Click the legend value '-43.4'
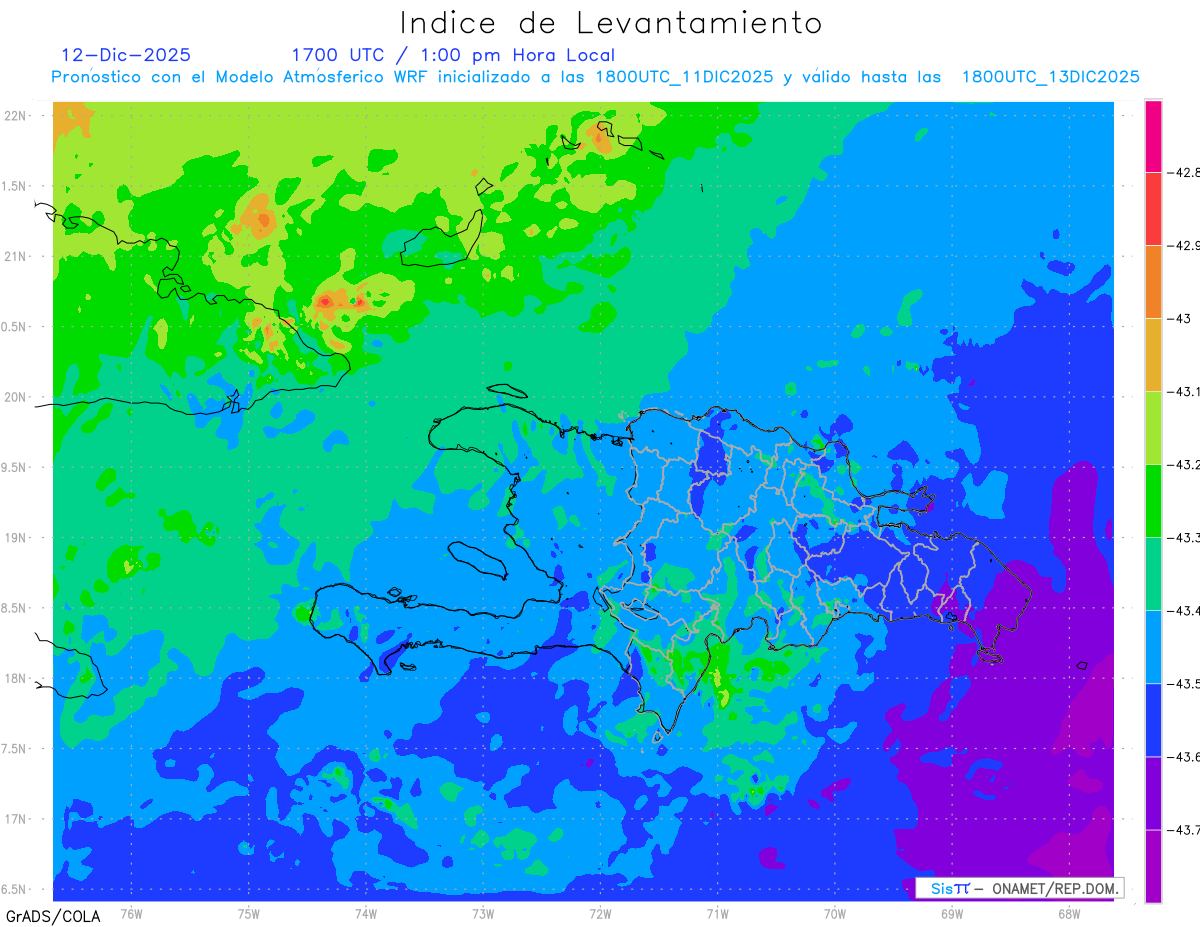 (1183, 610)
